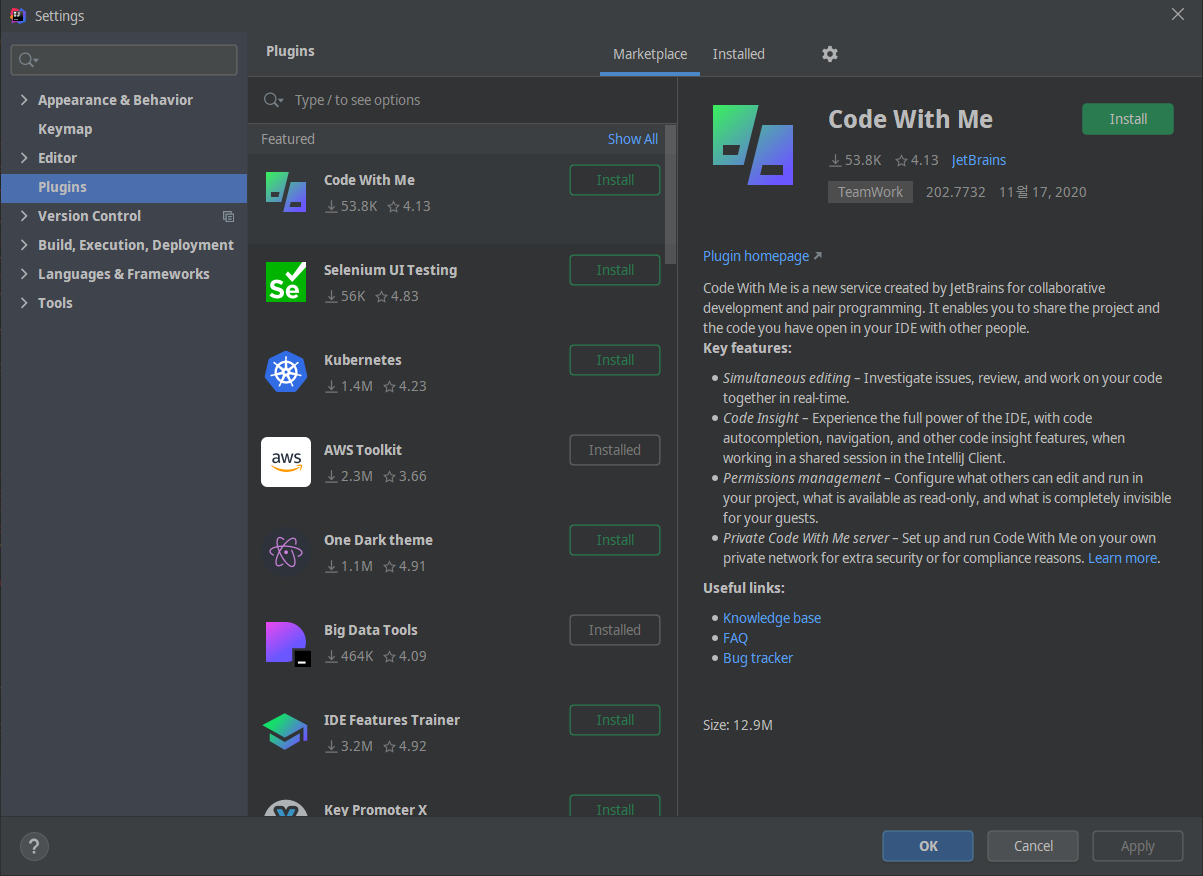Click the One Dark theme name
The height and width of the screenshot is (876, 1203).
coord(379,540)
